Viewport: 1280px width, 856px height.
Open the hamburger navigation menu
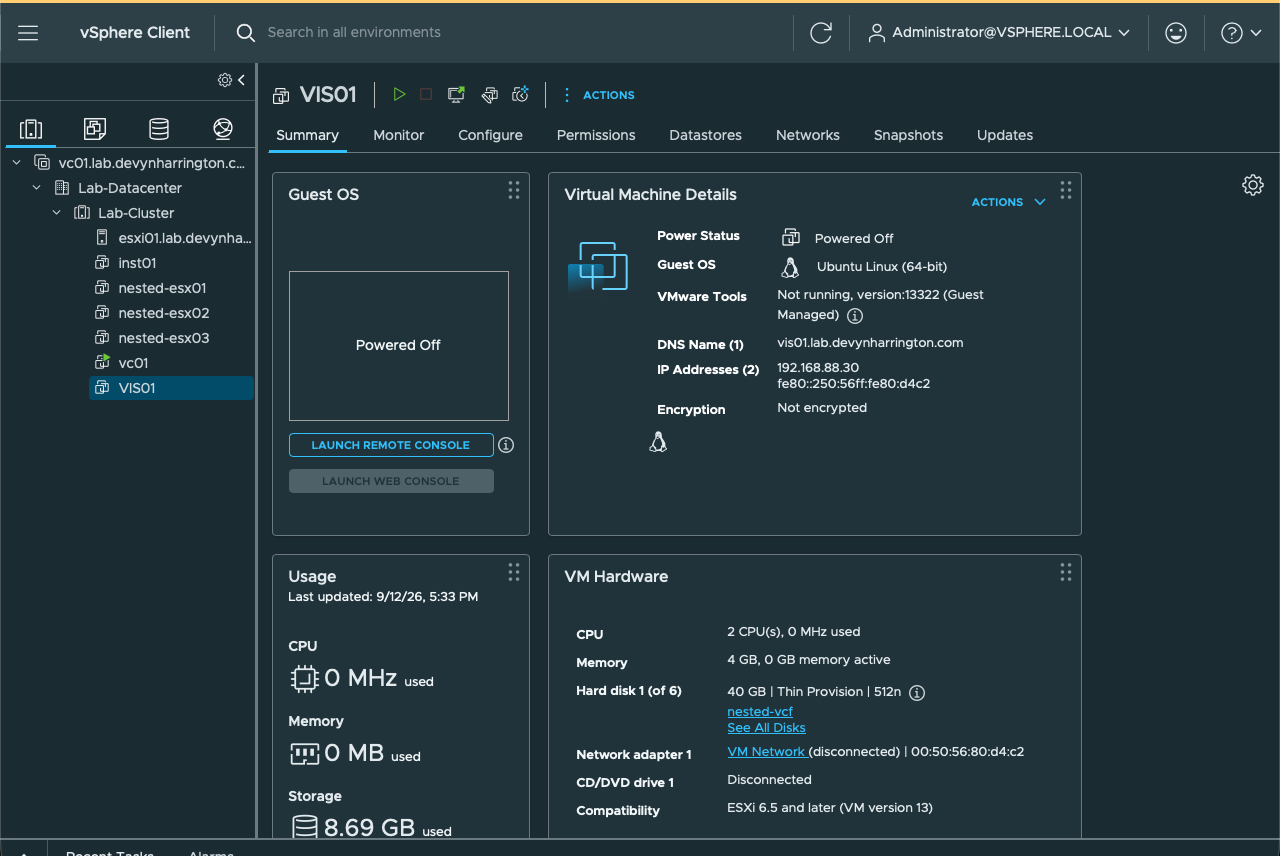pos(28,33)
